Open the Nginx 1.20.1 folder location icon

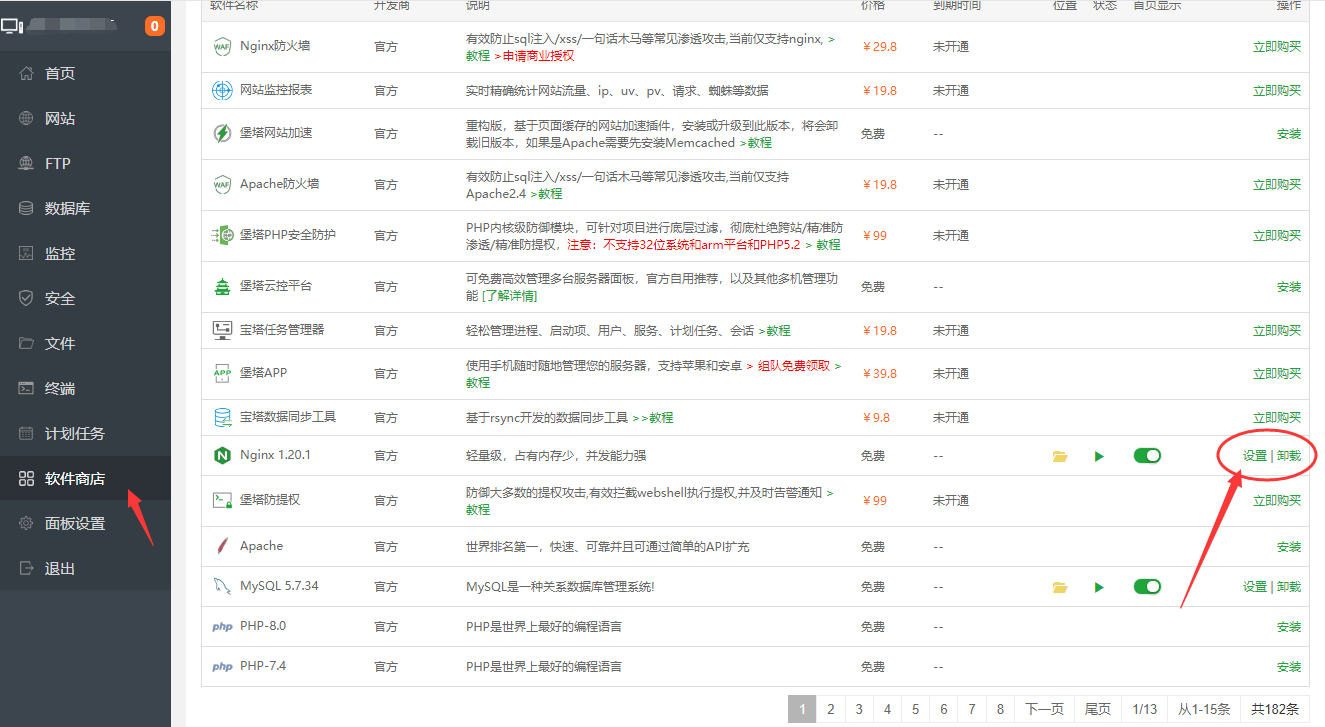click(x=1060, y=456)
